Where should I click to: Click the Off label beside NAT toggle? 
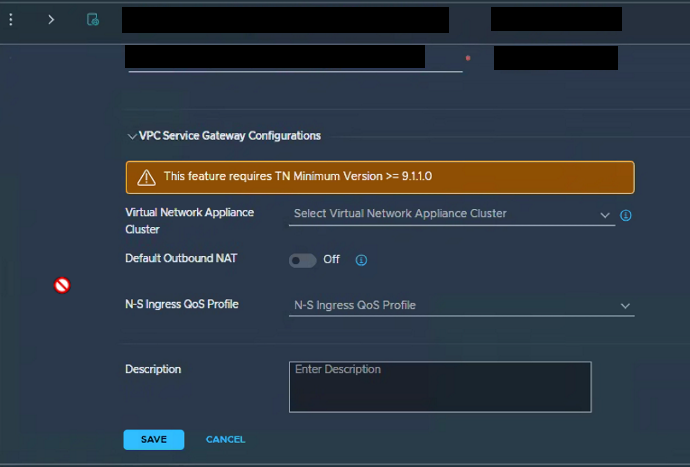pyautogui.click(x=331, y=259)
